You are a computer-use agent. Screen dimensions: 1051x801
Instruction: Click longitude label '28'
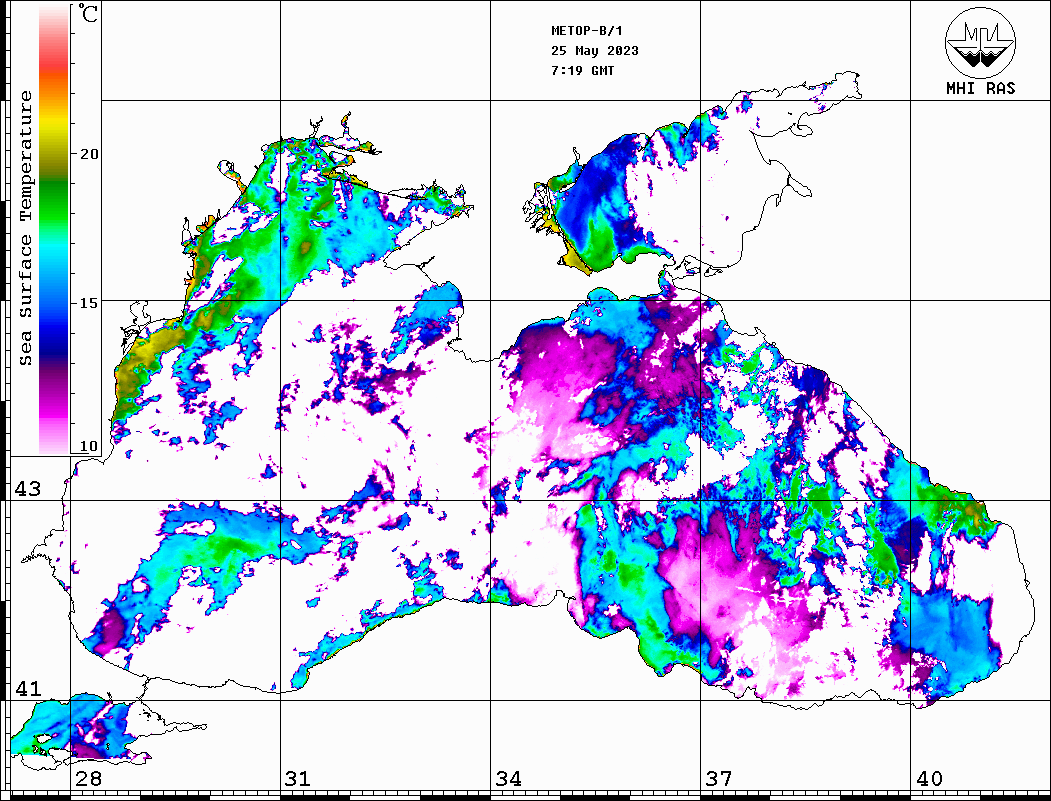pos(88,779)
